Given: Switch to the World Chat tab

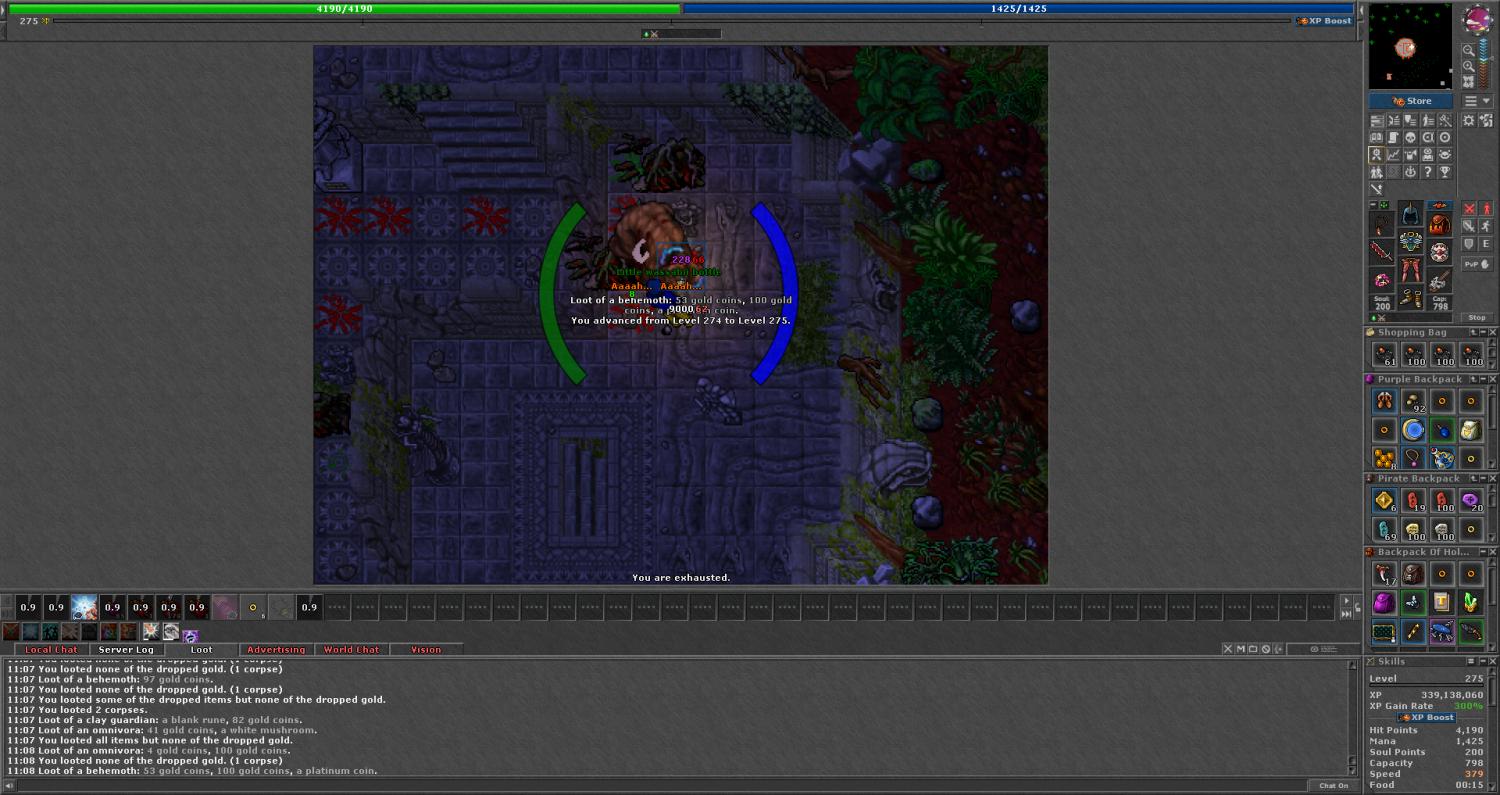Looking at the screenshot, I should pyautogui.click(x=351, y=650).
